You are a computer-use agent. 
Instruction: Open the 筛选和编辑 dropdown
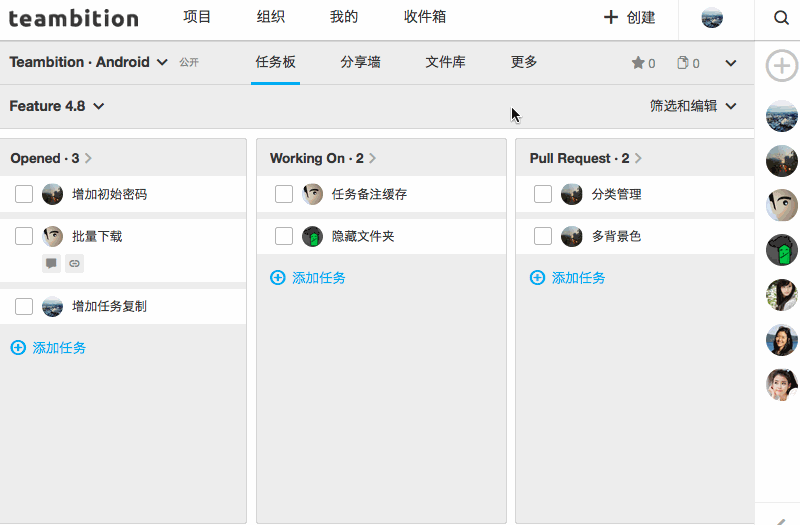point(693,106)
